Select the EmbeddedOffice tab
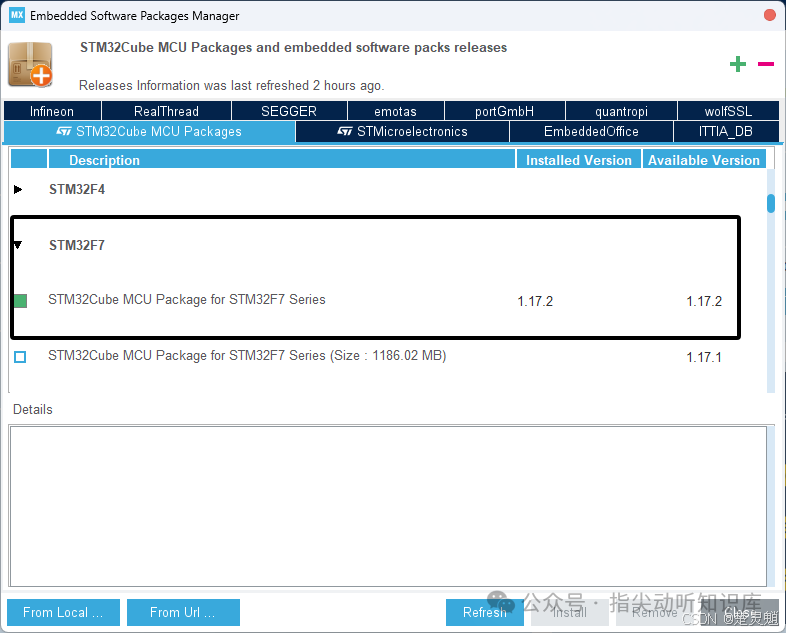786x633 pixels. [592, 131]
